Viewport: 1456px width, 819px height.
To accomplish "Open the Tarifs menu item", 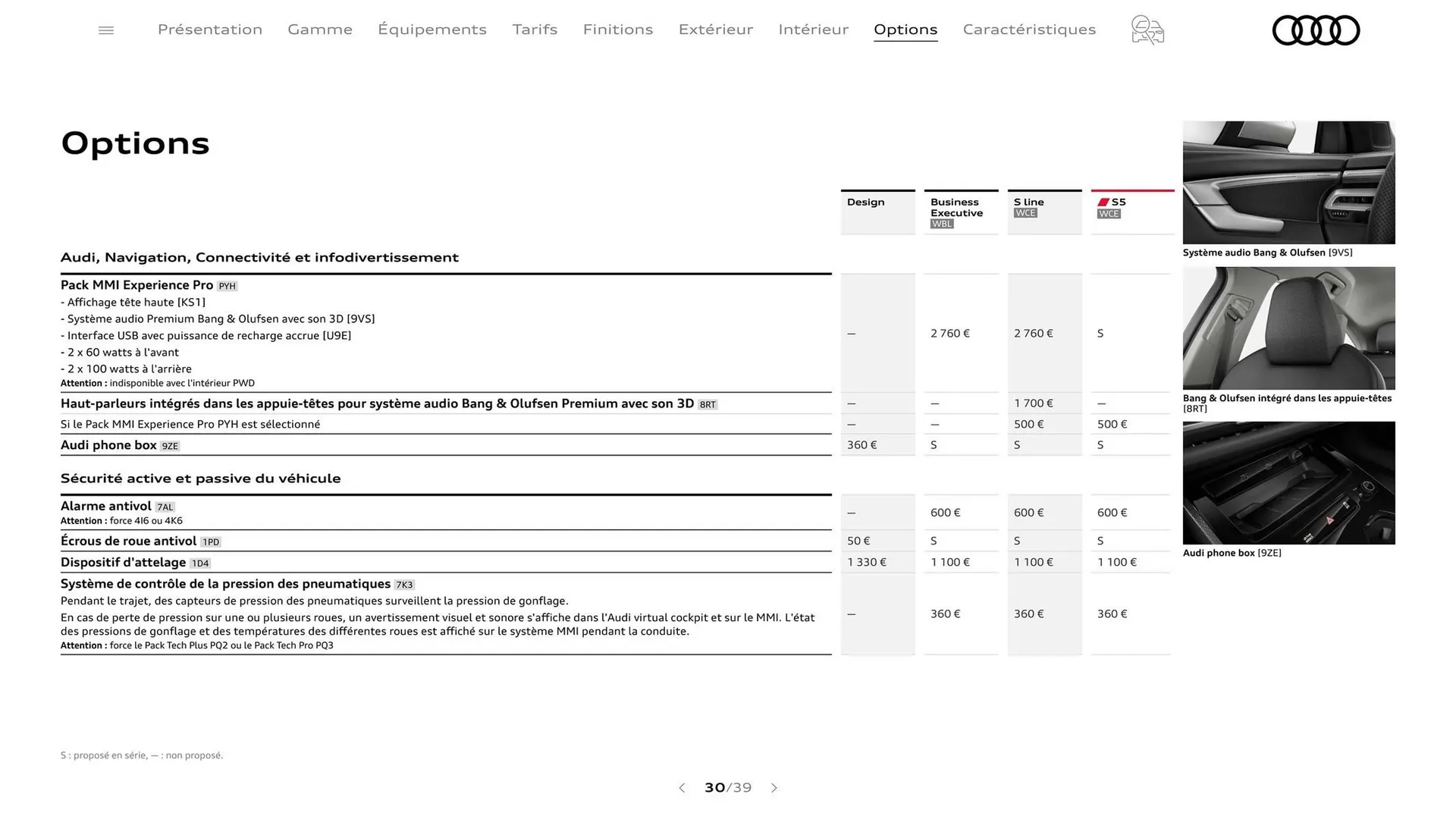I will point(535,30).
